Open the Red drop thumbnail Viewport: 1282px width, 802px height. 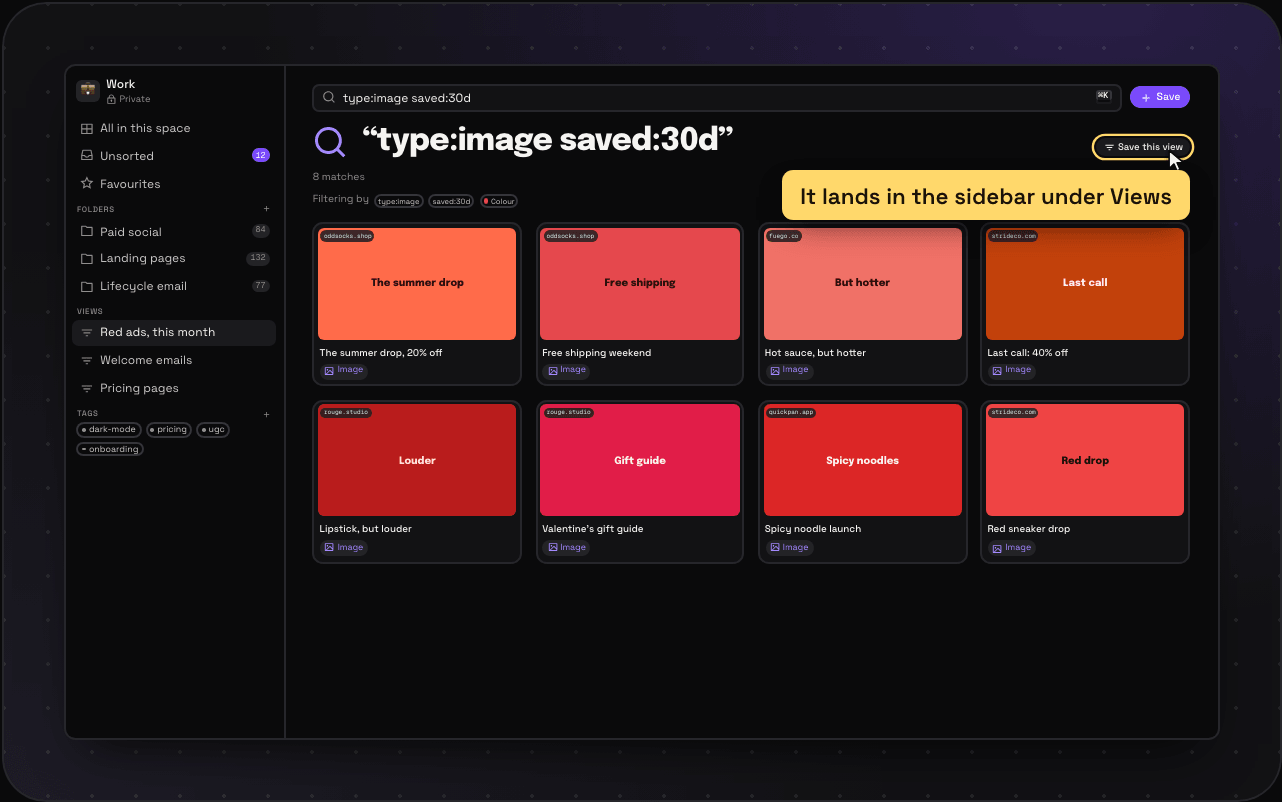click(x=1085, y=460)
